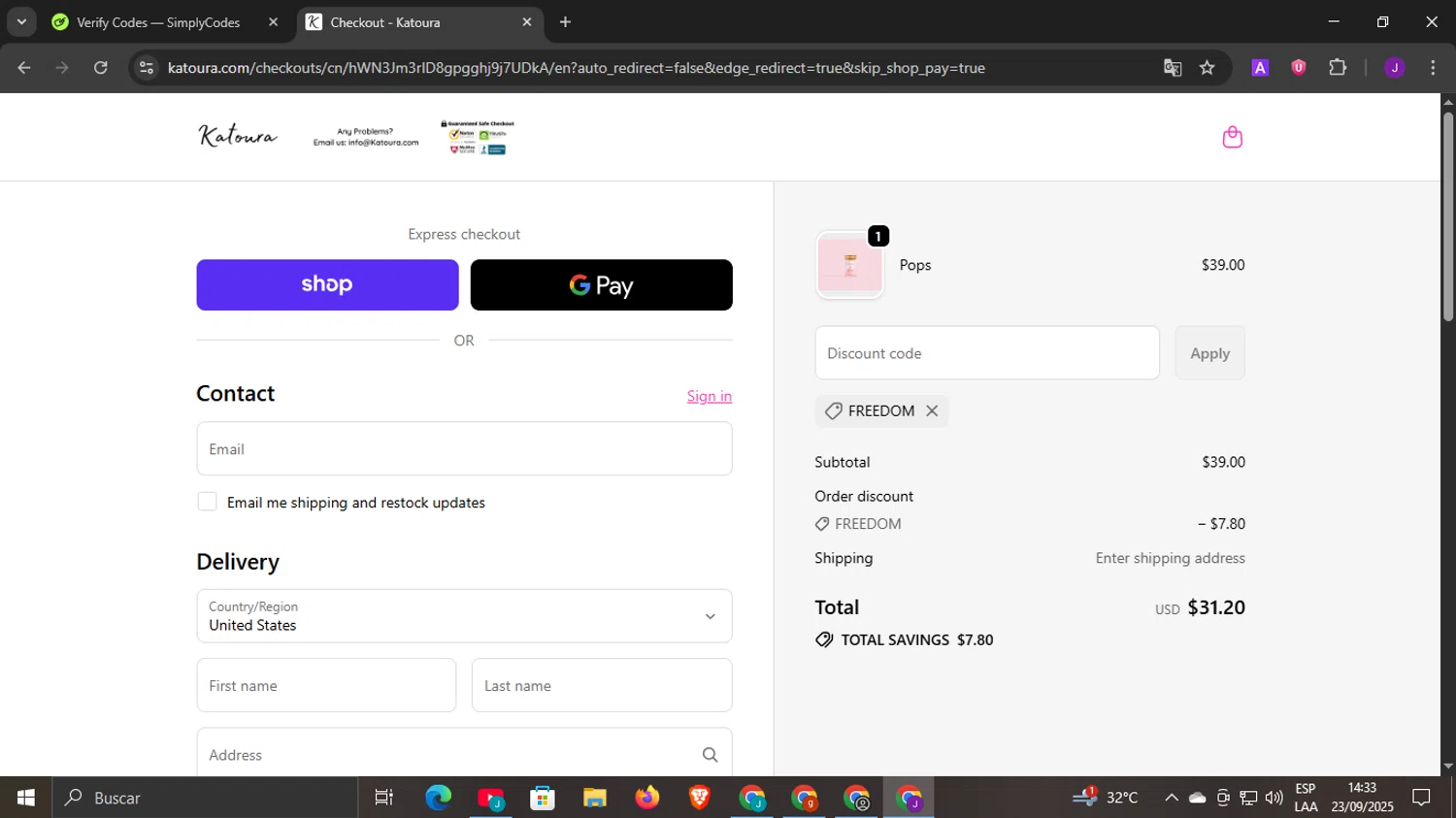Launch Firefox from the taskbar
This screenshot has height=818, width=1456.
(x=647, y=798)
